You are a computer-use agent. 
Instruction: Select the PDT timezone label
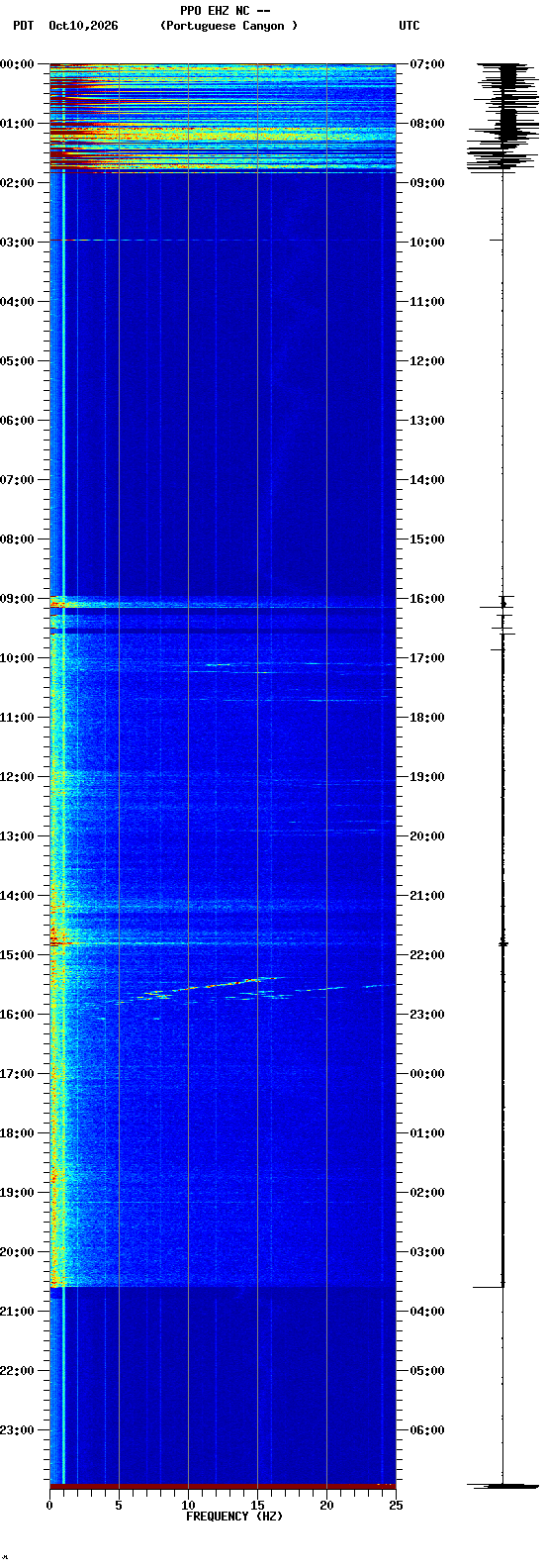[23, 26]
